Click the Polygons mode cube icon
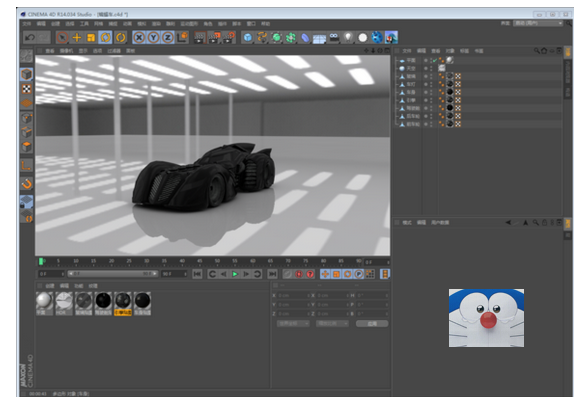 26,147
